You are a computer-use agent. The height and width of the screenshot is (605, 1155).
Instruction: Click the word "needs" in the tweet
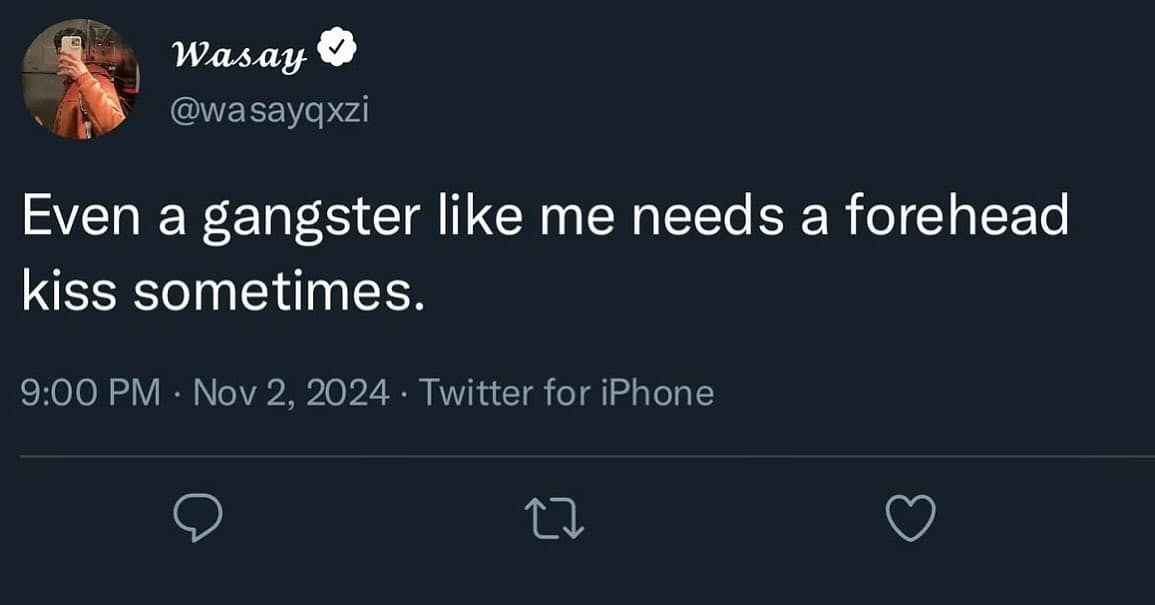point(723,218)
